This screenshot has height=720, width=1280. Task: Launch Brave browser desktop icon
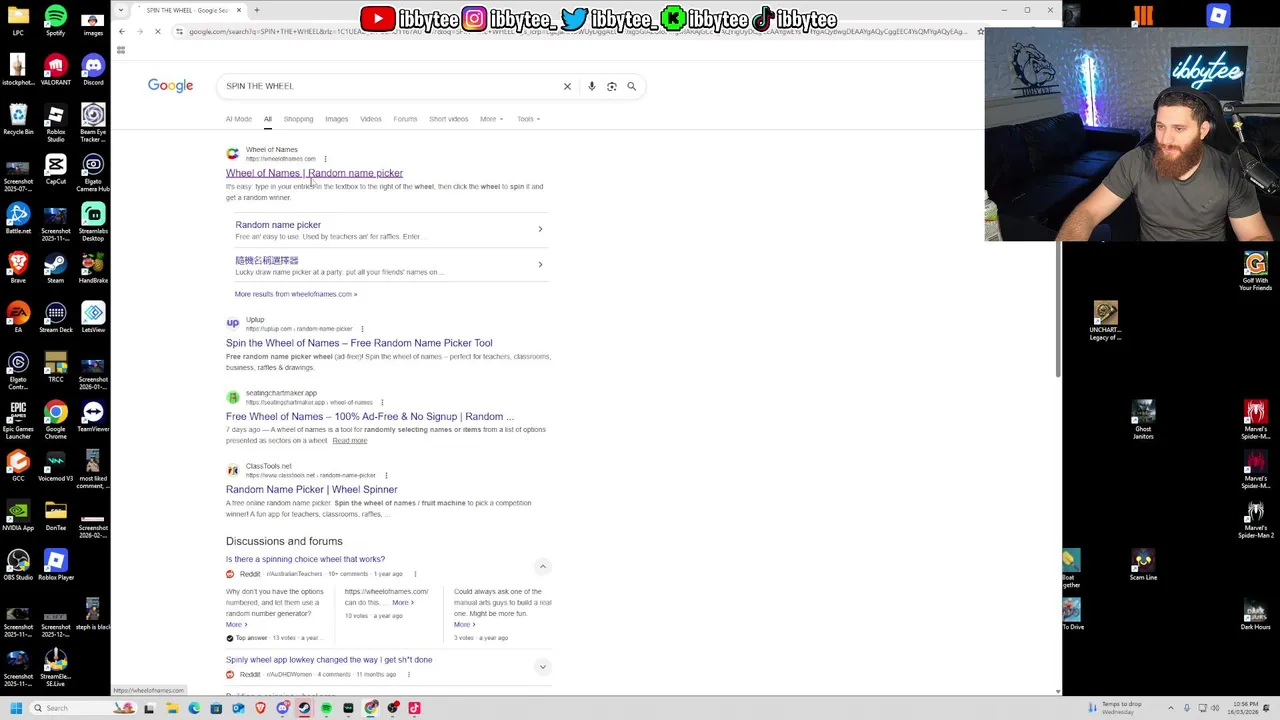tap(18, 267)
